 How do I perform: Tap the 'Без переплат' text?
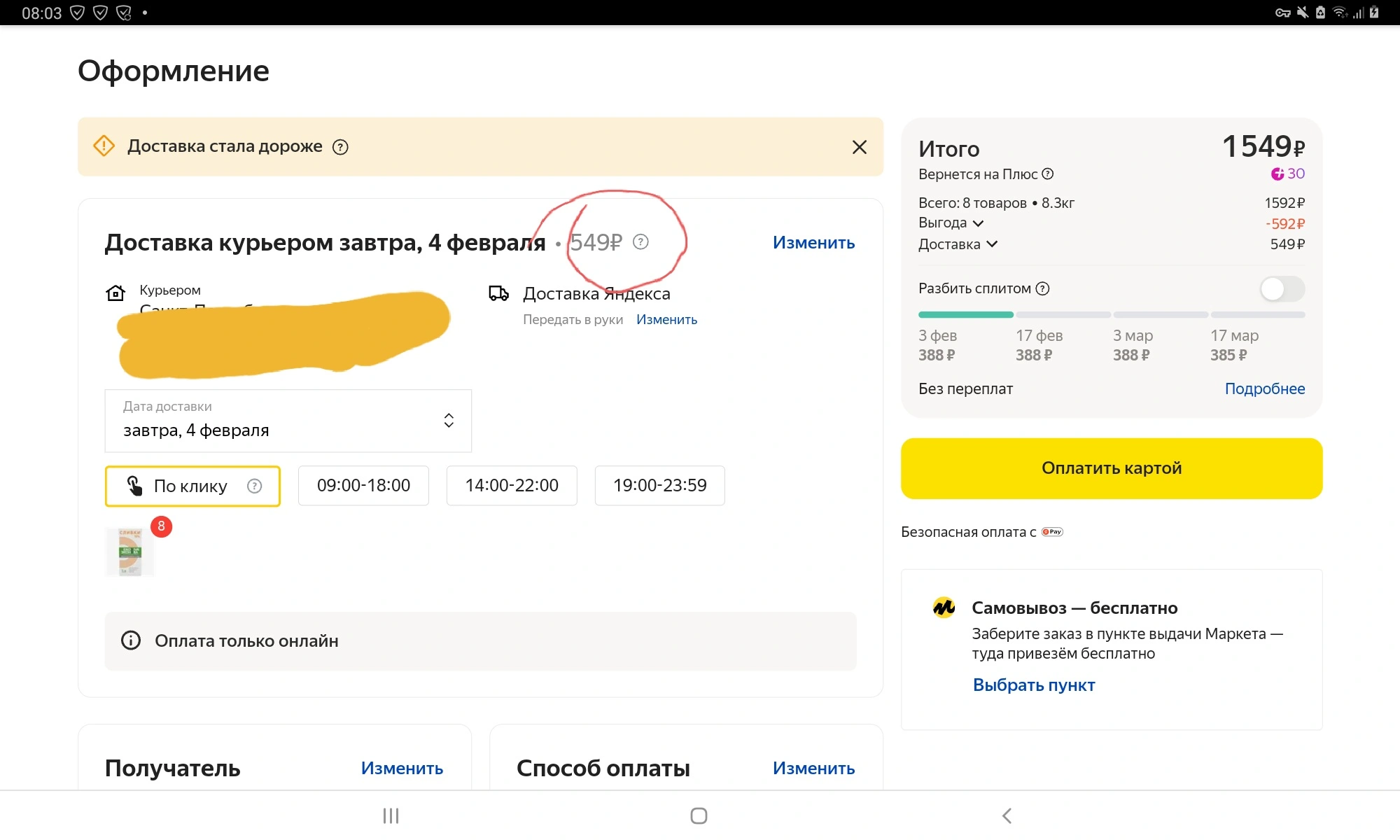965,389
